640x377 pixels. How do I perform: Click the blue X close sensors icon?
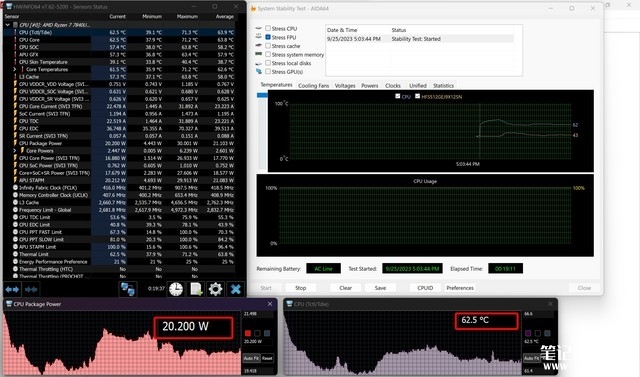(236, 289)
